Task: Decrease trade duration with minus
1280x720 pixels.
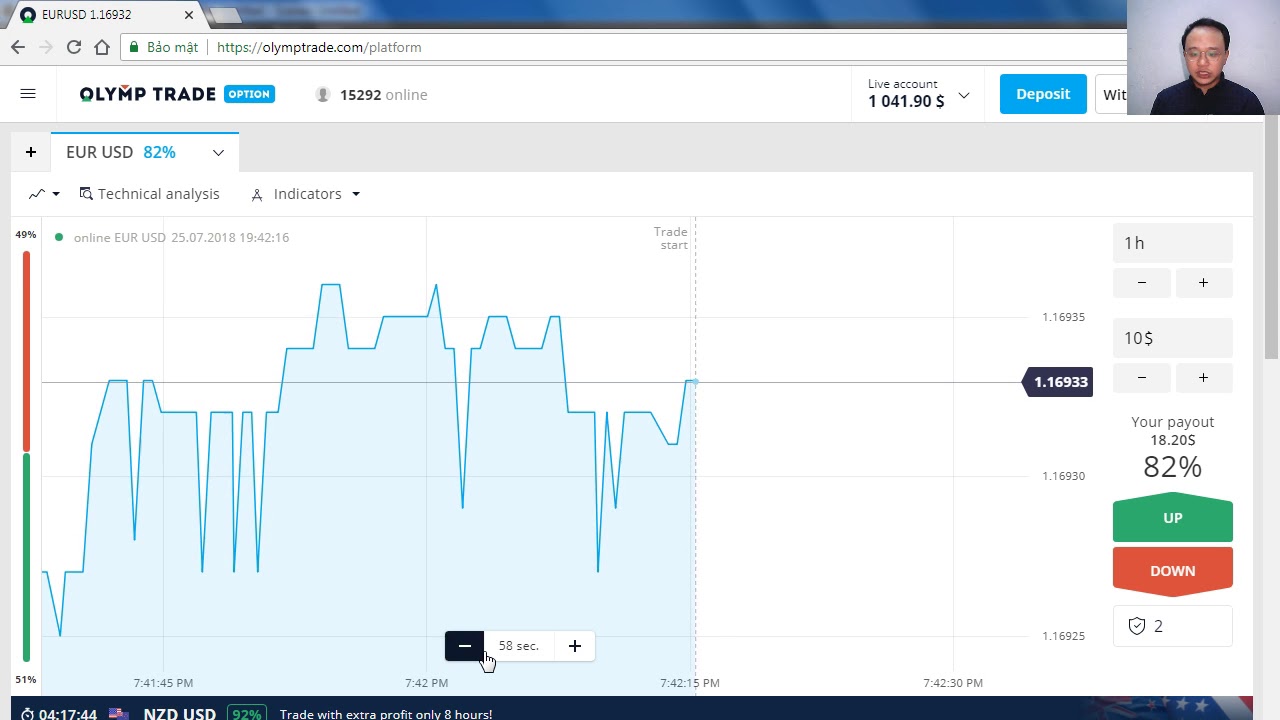Action: pos(1142,283)
